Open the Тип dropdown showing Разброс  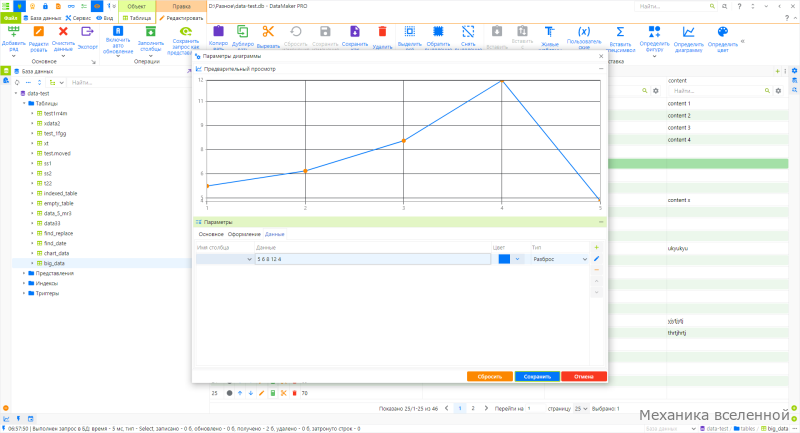[x=560, y=259]
